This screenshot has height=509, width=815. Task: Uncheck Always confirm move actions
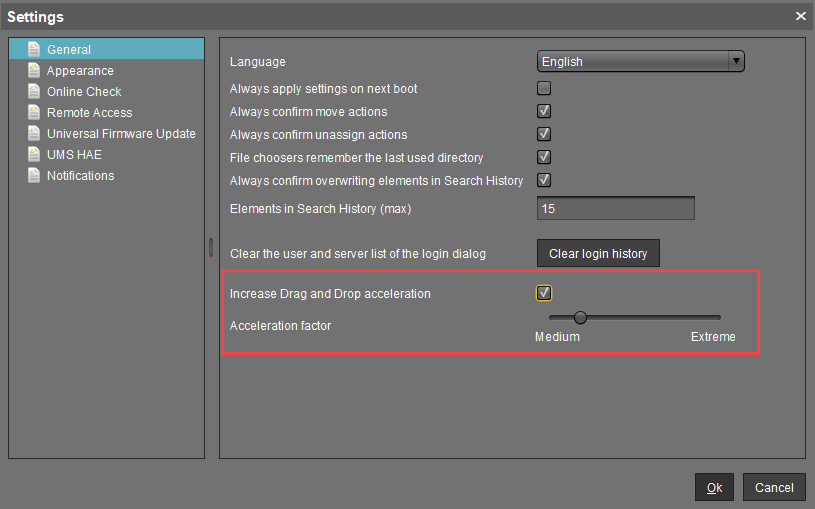coord(544,112)
